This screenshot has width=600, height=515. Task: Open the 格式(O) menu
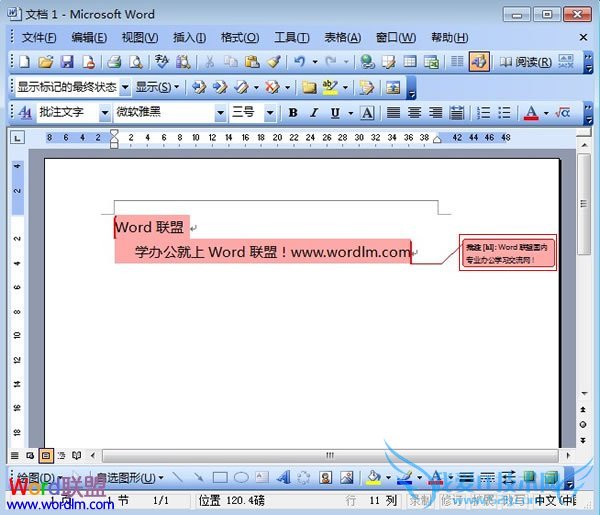click(x=240, y=37)
